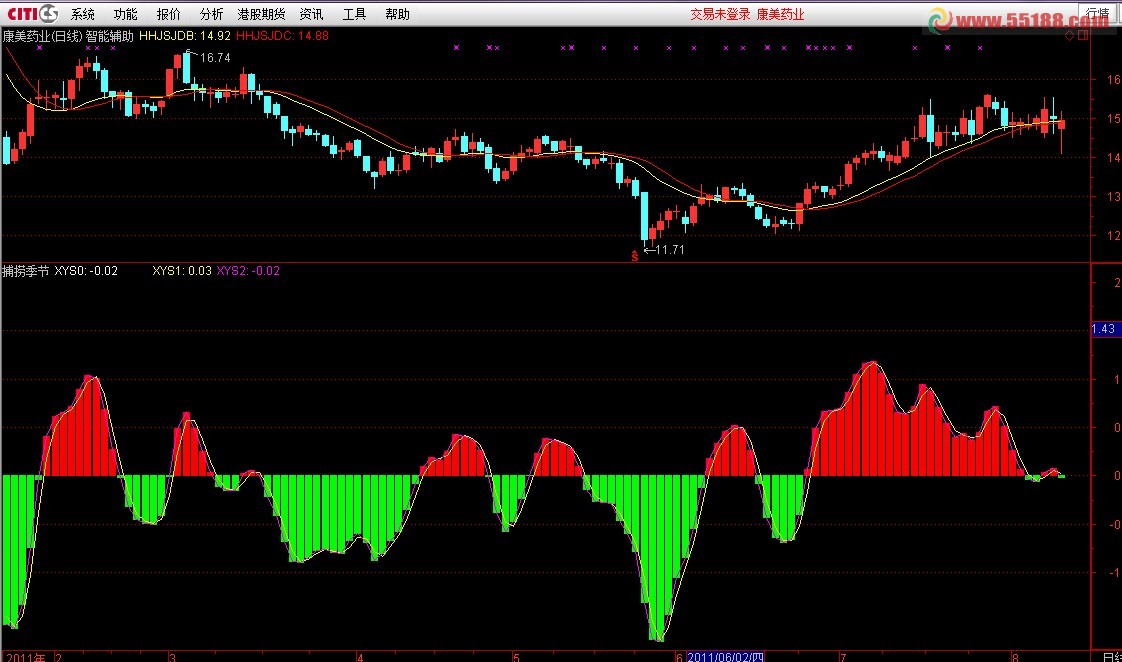The height and width of the screenshot is (662, 1122).
Task: Click the diamond icon at chart top-right
Action: pos(1069,36)
